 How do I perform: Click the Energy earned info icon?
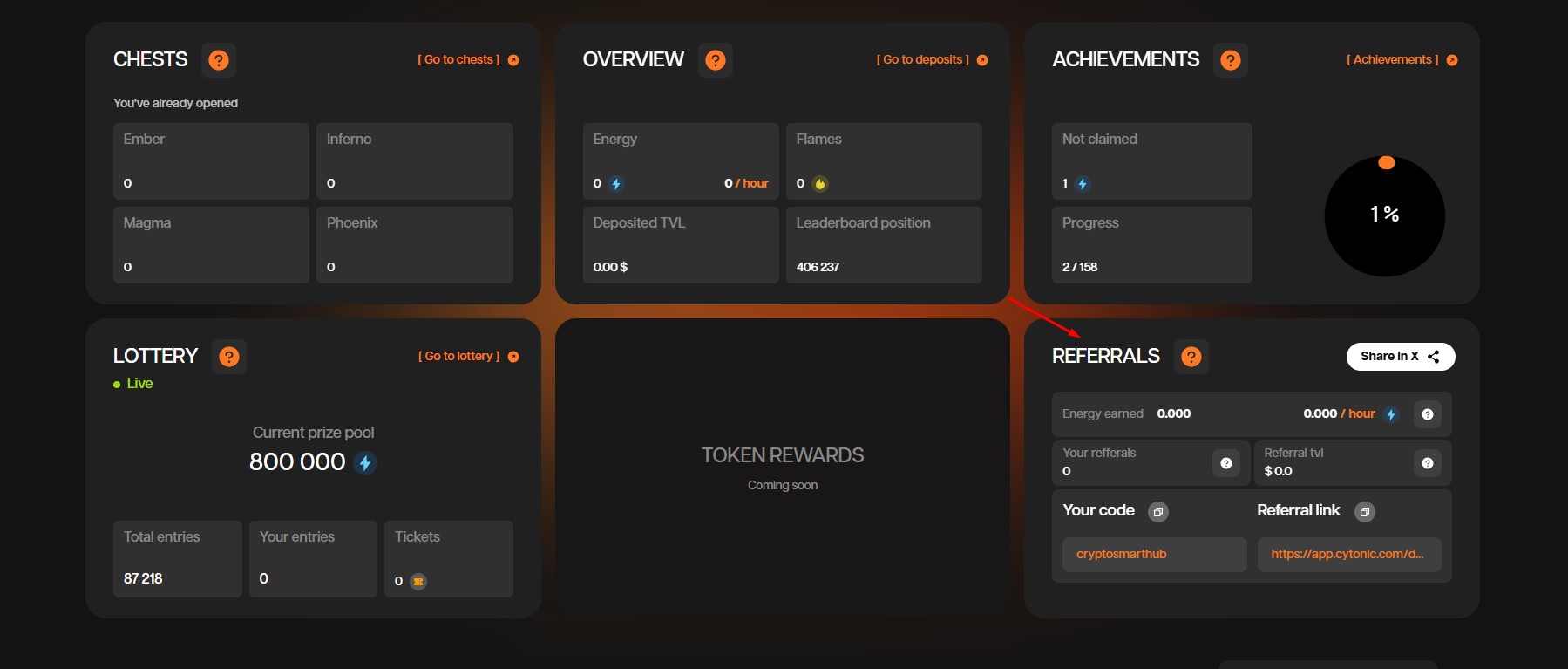[x=1427, y=414]
